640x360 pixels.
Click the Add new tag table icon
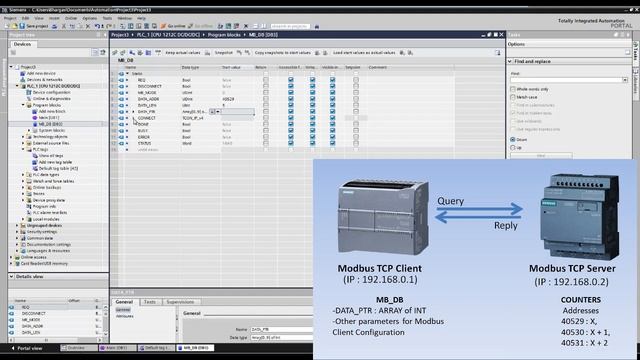[35, 162]
